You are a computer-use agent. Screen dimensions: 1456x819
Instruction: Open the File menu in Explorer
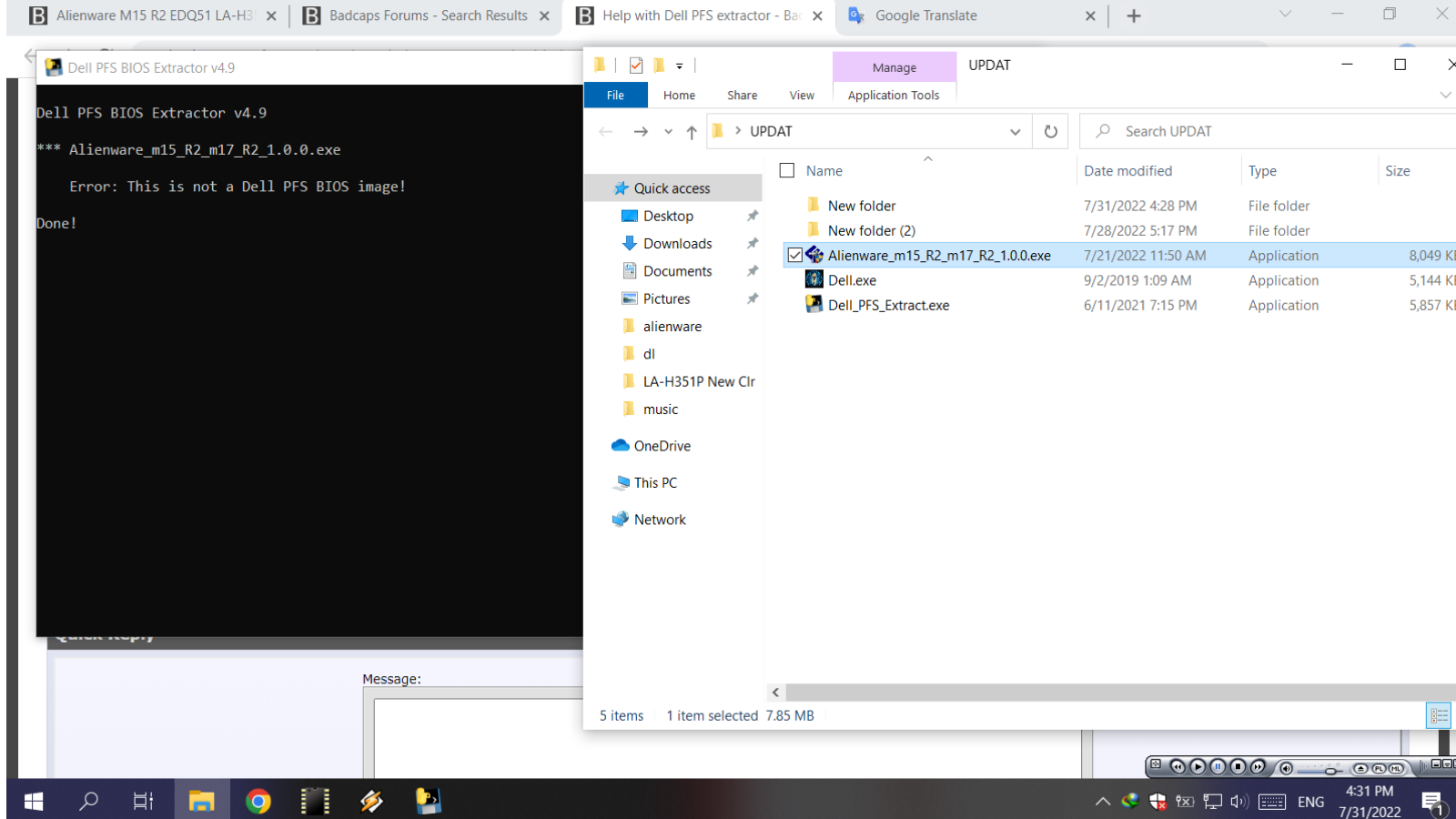click(x=615, y=96)
